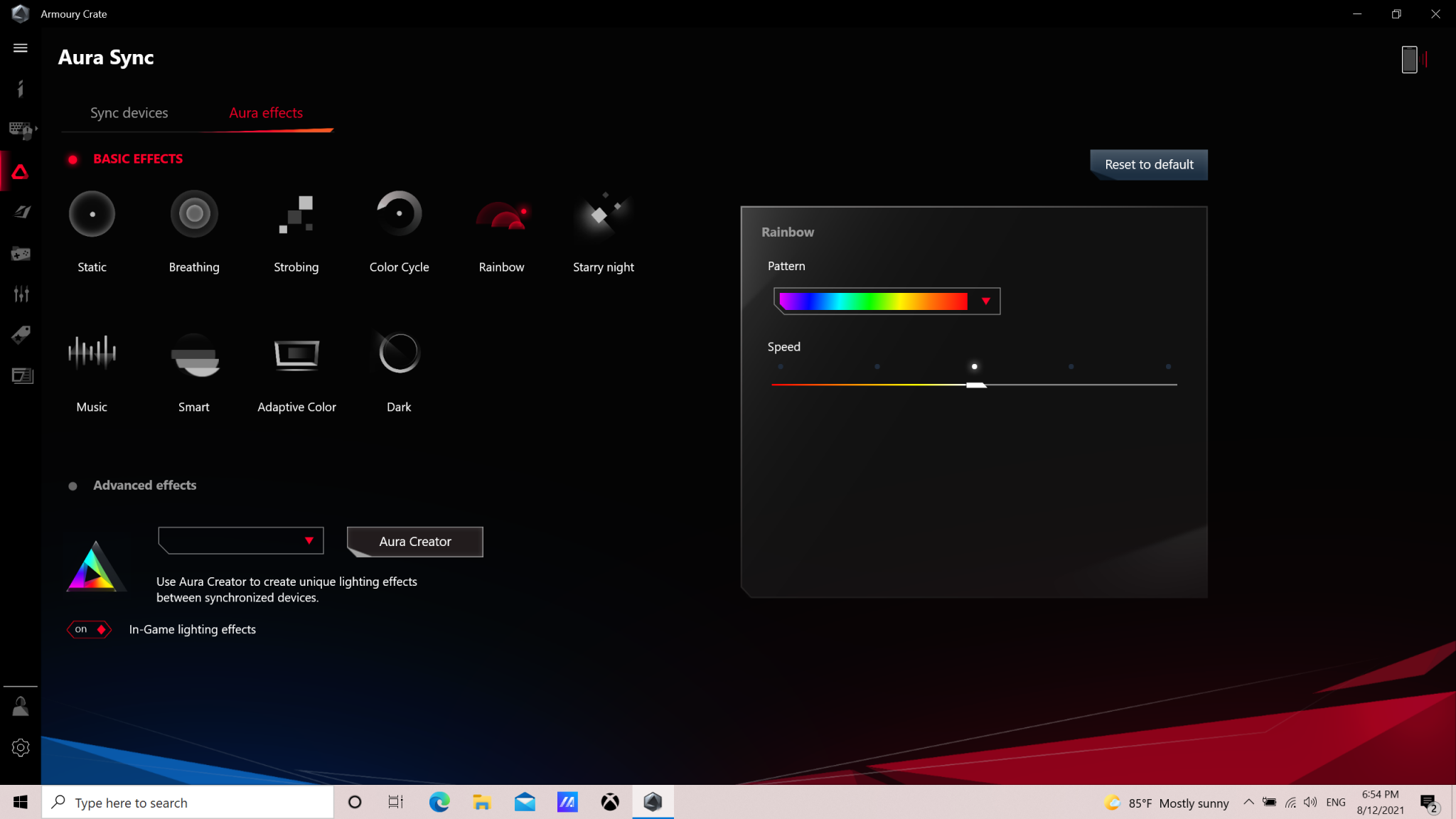Pick the Color Cycle effect
This screenshot has width=1456, height=819.
coord(399,213)
